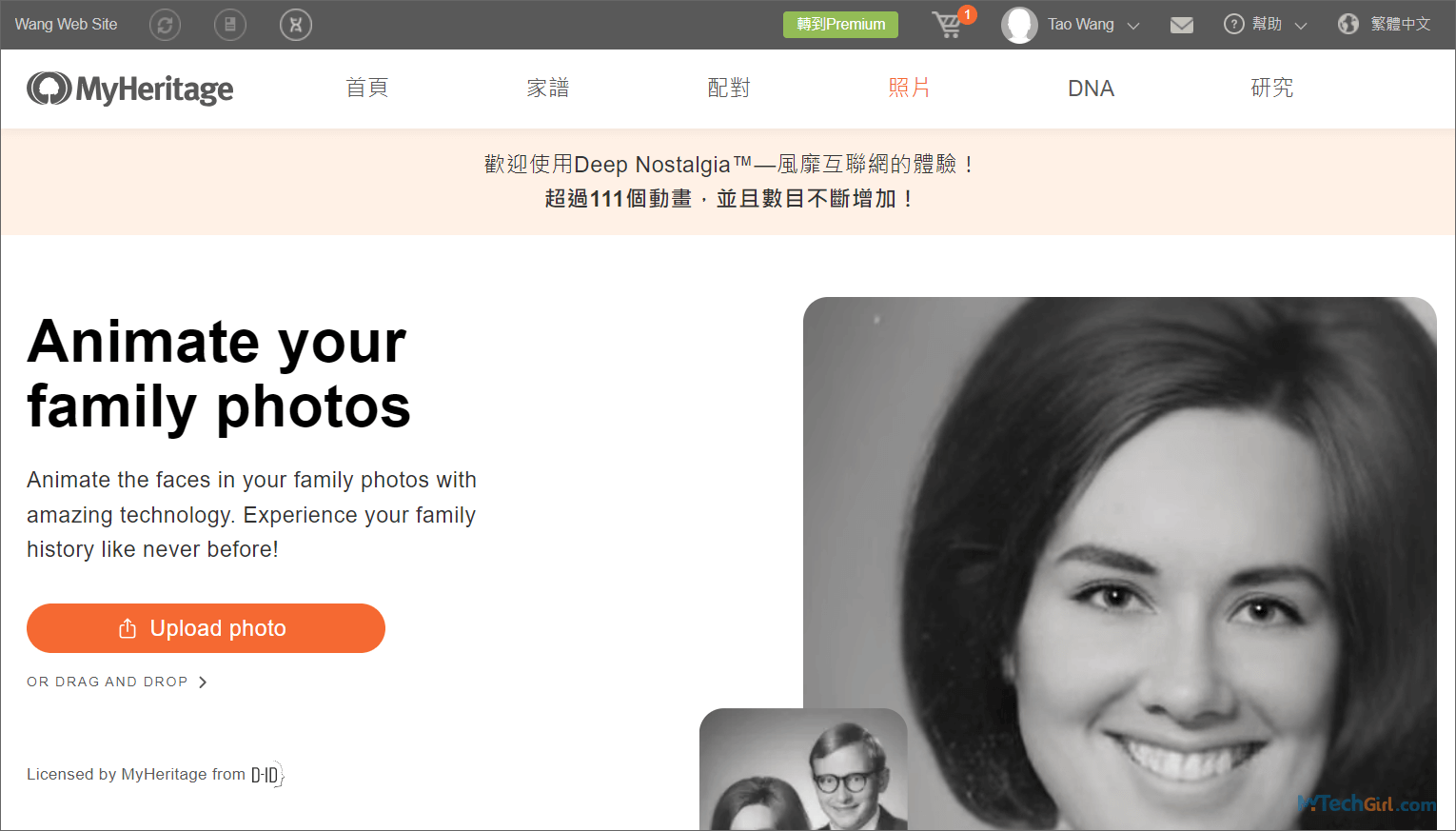Open the 研究 research menu

click(x=1272, y=89)
